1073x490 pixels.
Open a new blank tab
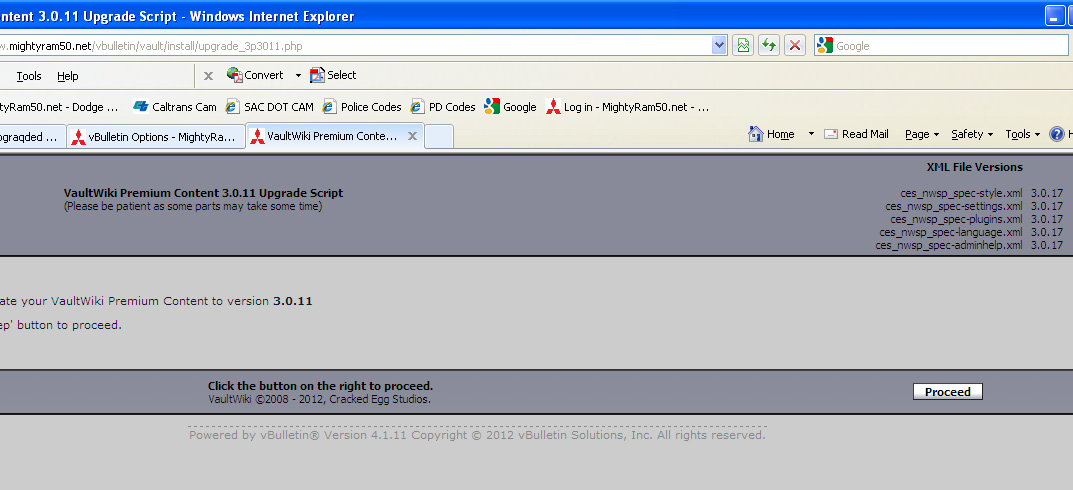(439, 136)
